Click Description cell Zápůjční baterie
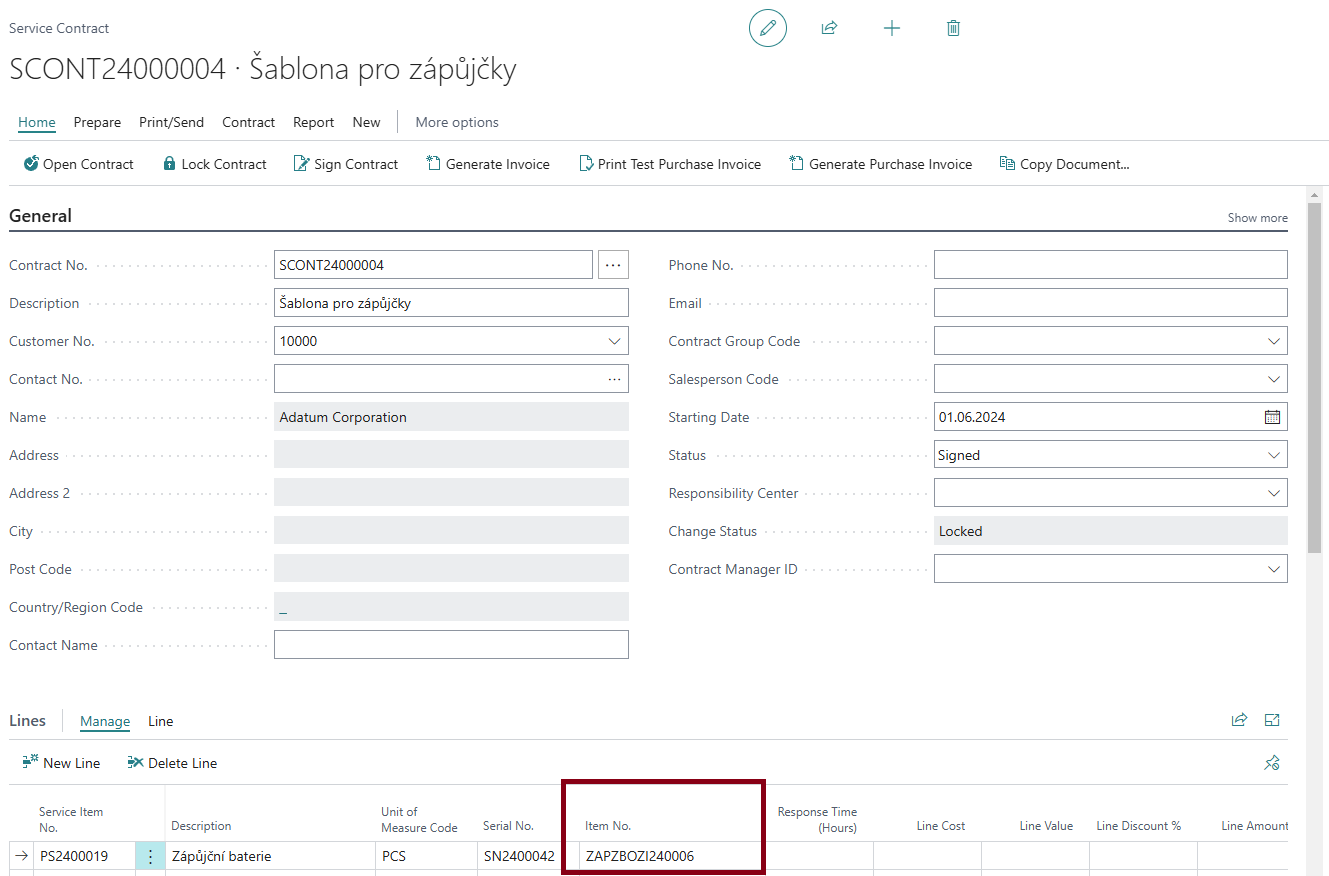 point(270,856)
